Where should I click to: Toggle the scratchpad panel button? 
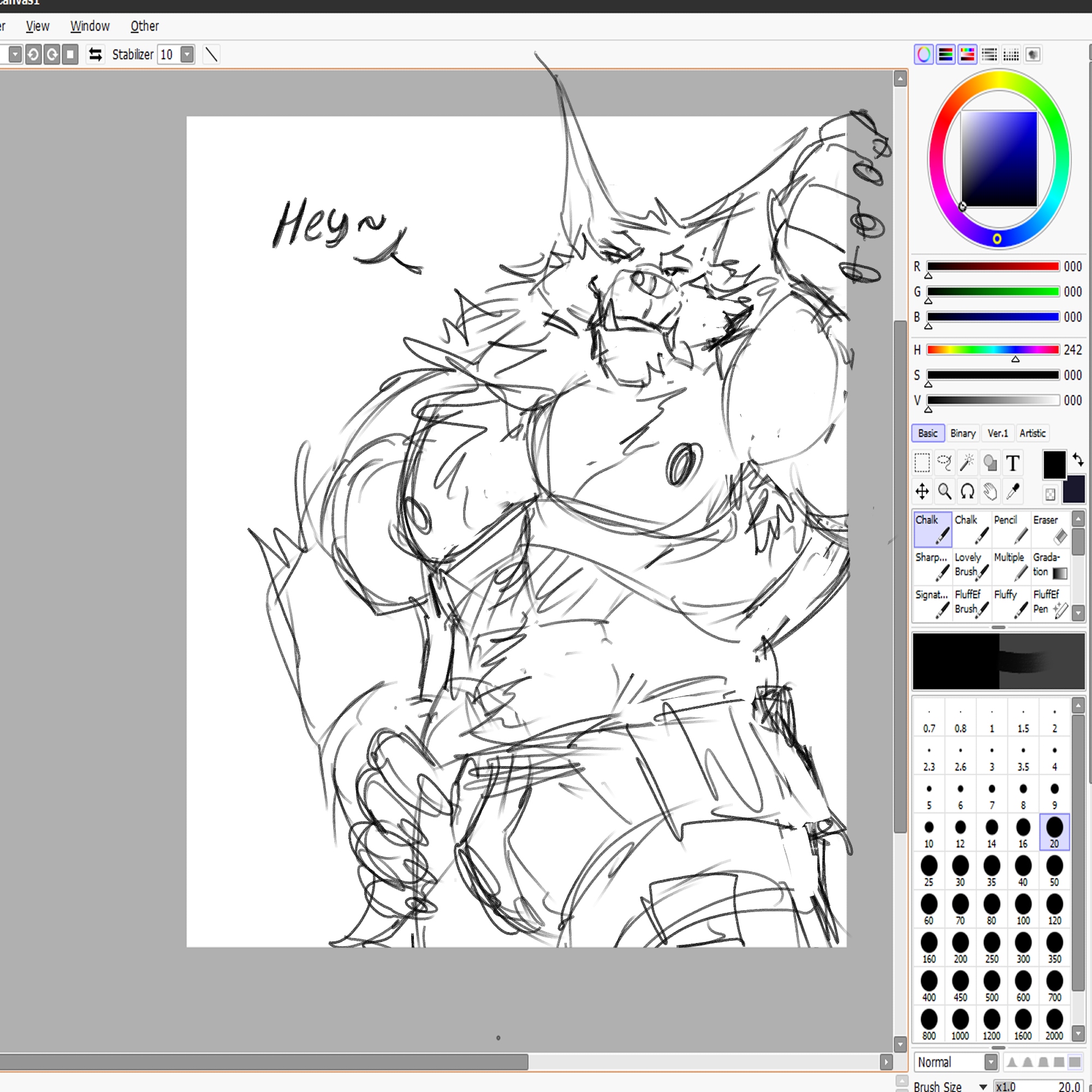pyautogui.click(x=1032, y=55)
